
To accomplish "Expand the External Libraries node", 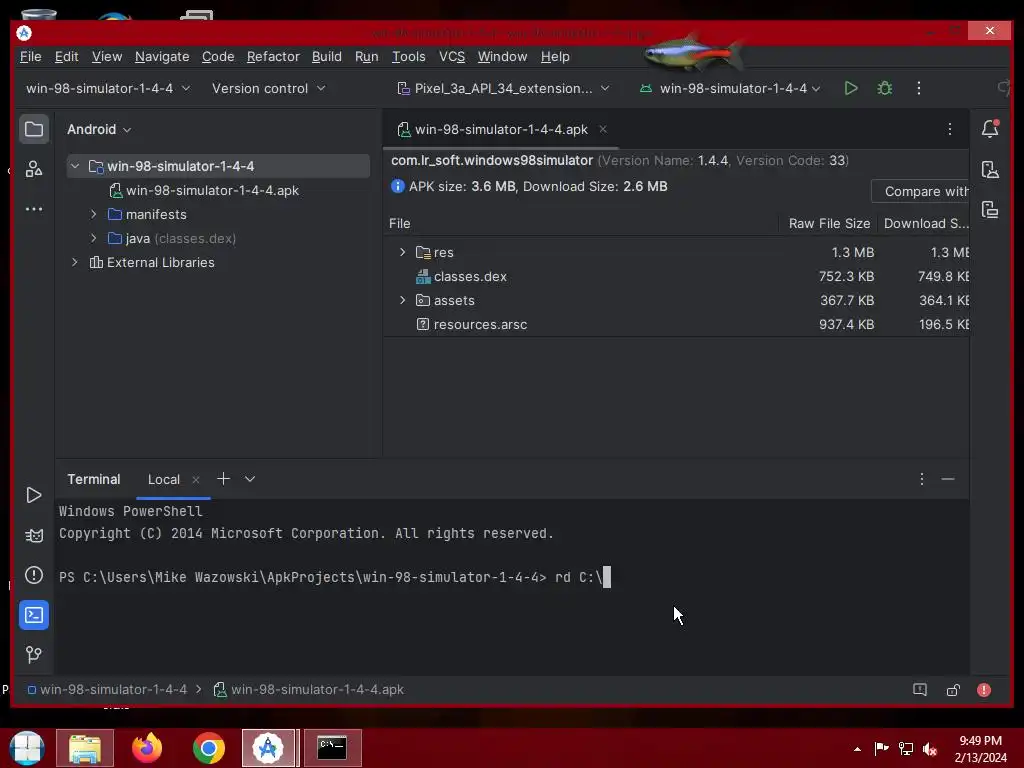I will 75,263.
